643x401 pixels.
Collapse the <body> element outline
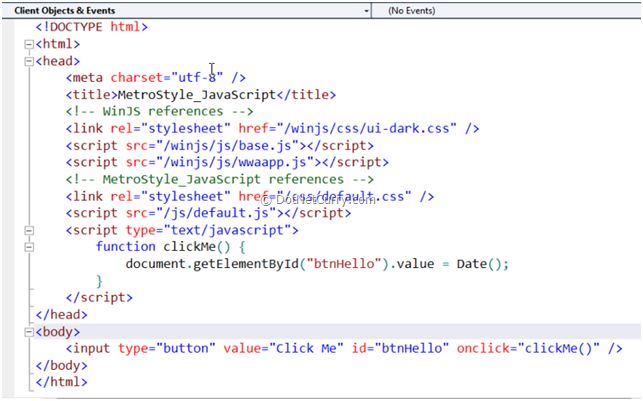coord(29,332)
